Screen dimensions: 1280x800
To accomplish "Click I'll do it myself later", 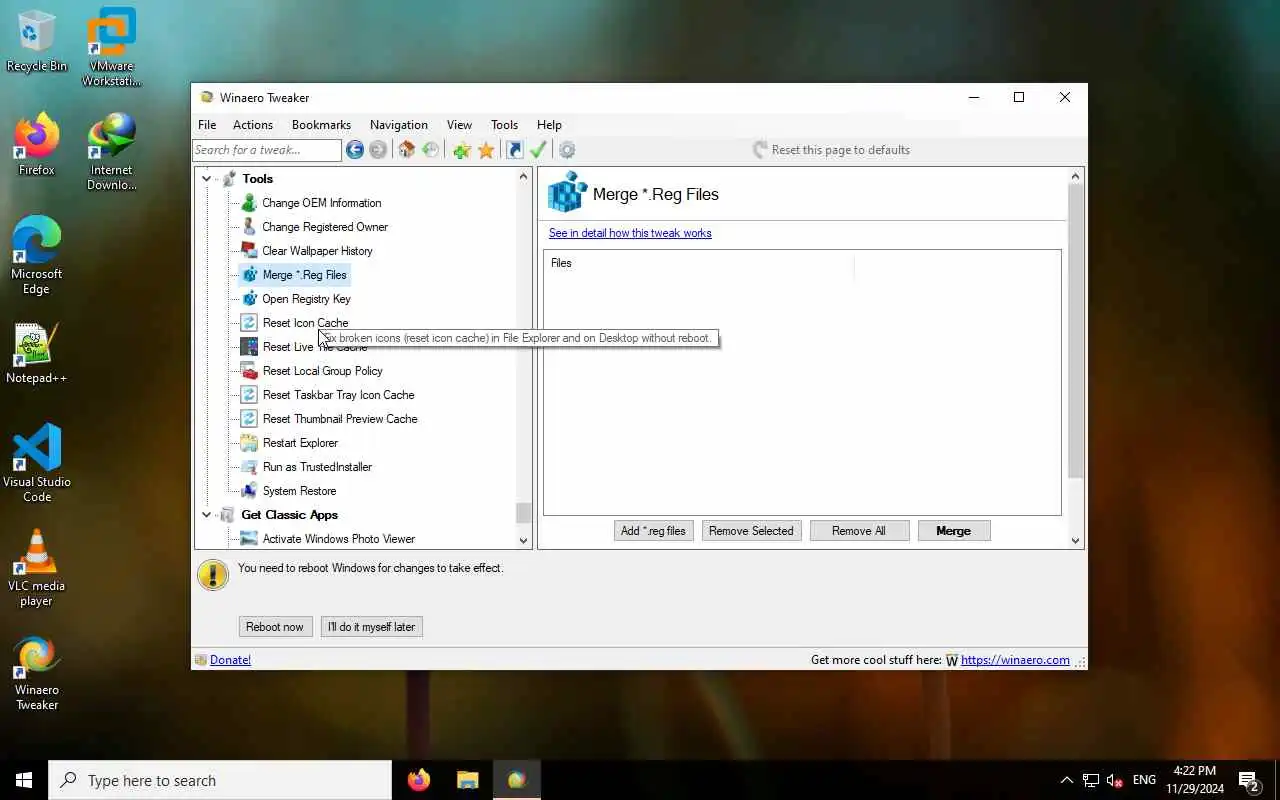I will click(372, 627).
